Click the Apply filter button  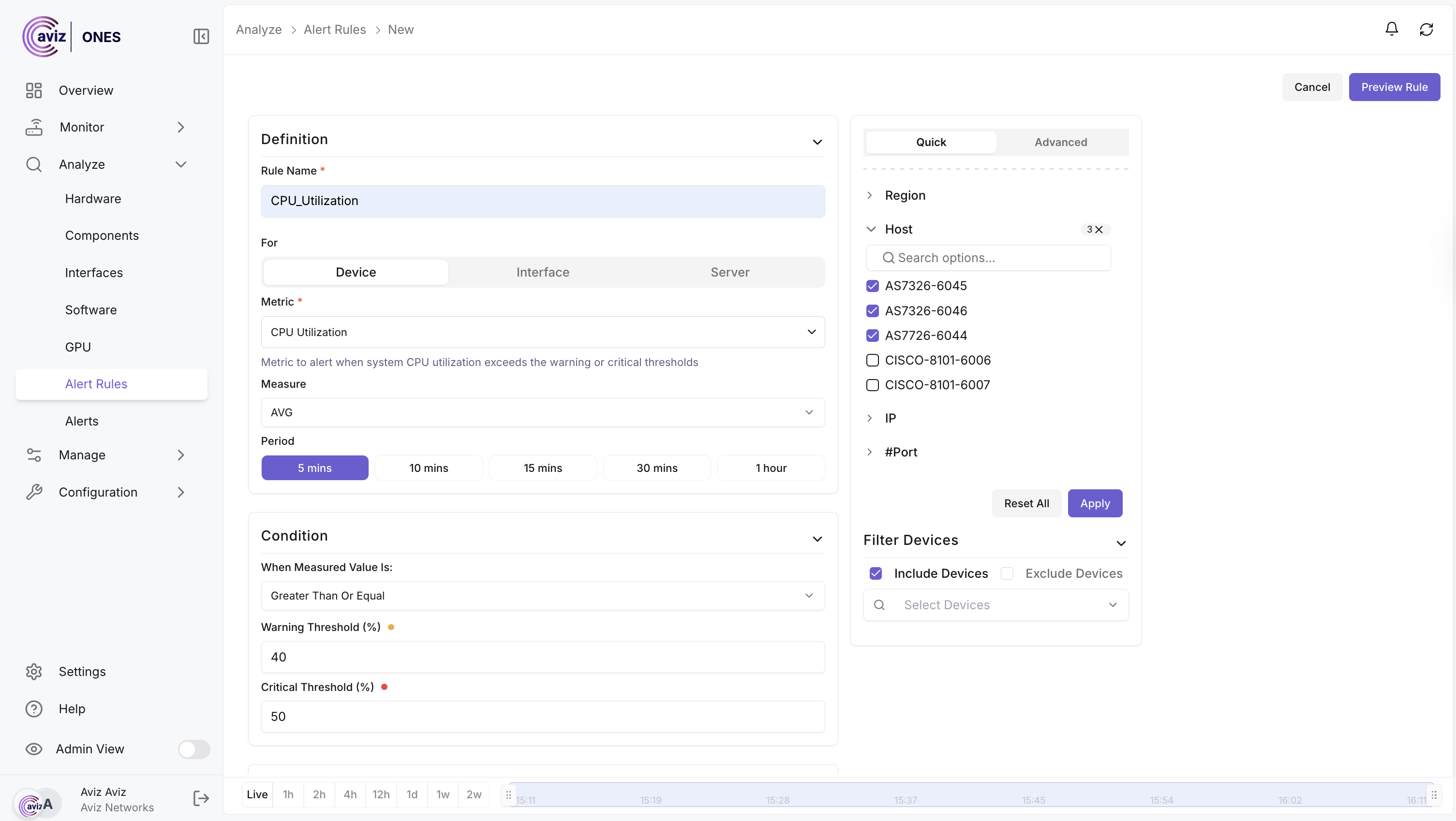coord(1094,503)
